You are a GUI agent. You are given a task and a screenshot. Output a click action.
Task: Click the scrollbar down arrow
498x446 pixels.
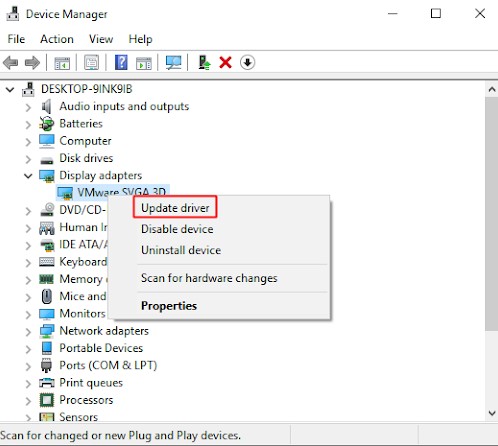pyautogui.click(x=492, y=413)
